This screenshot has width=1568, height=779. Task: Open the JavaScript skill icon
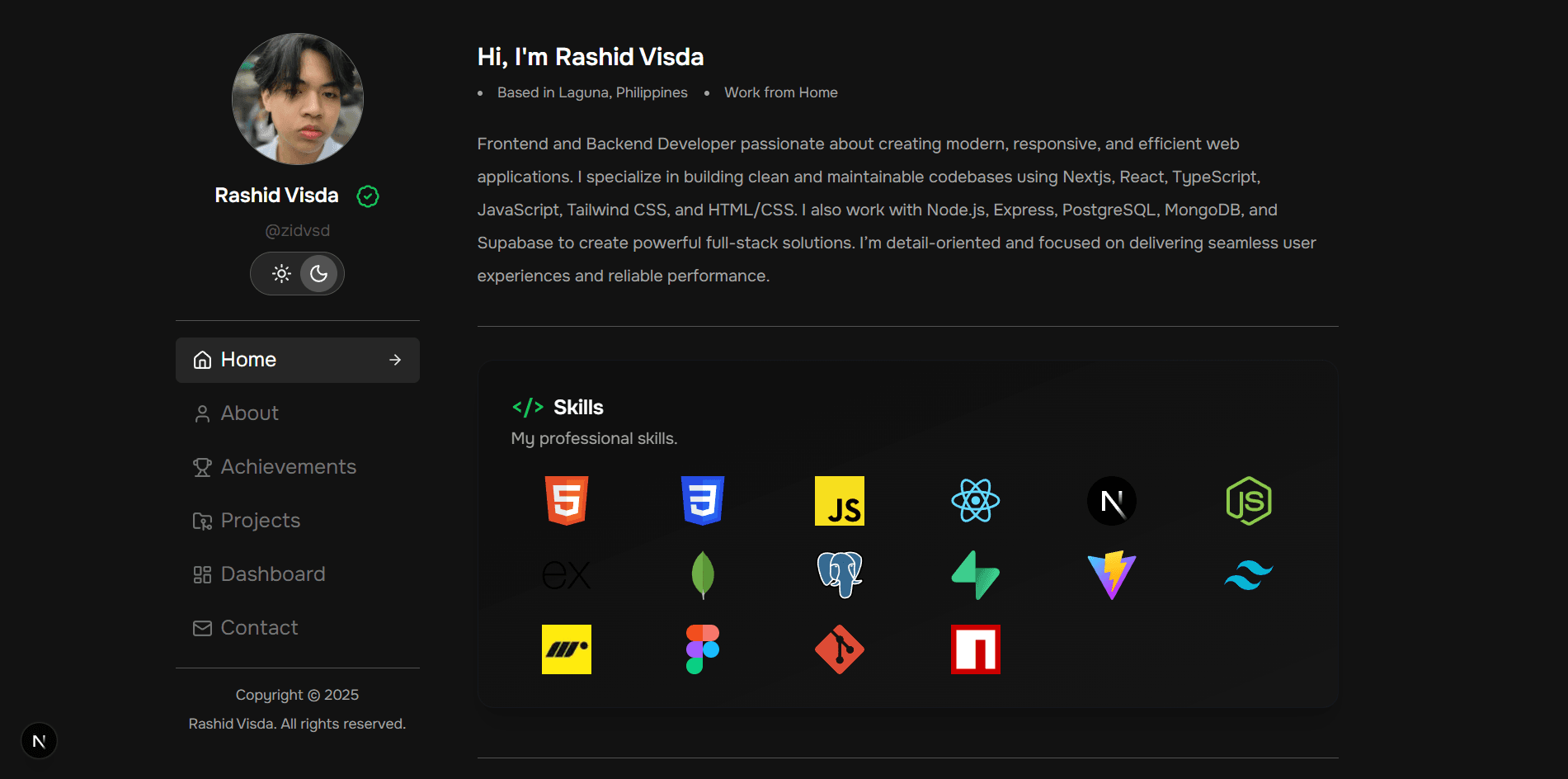coord(839,500)
